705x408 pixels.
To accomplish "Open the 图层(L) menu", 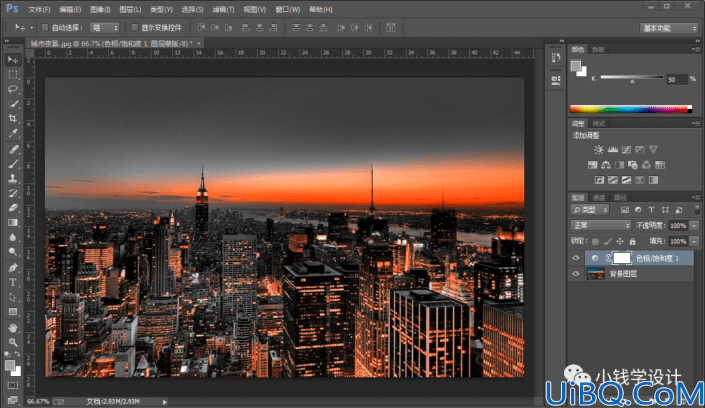I will pos(130,9).
